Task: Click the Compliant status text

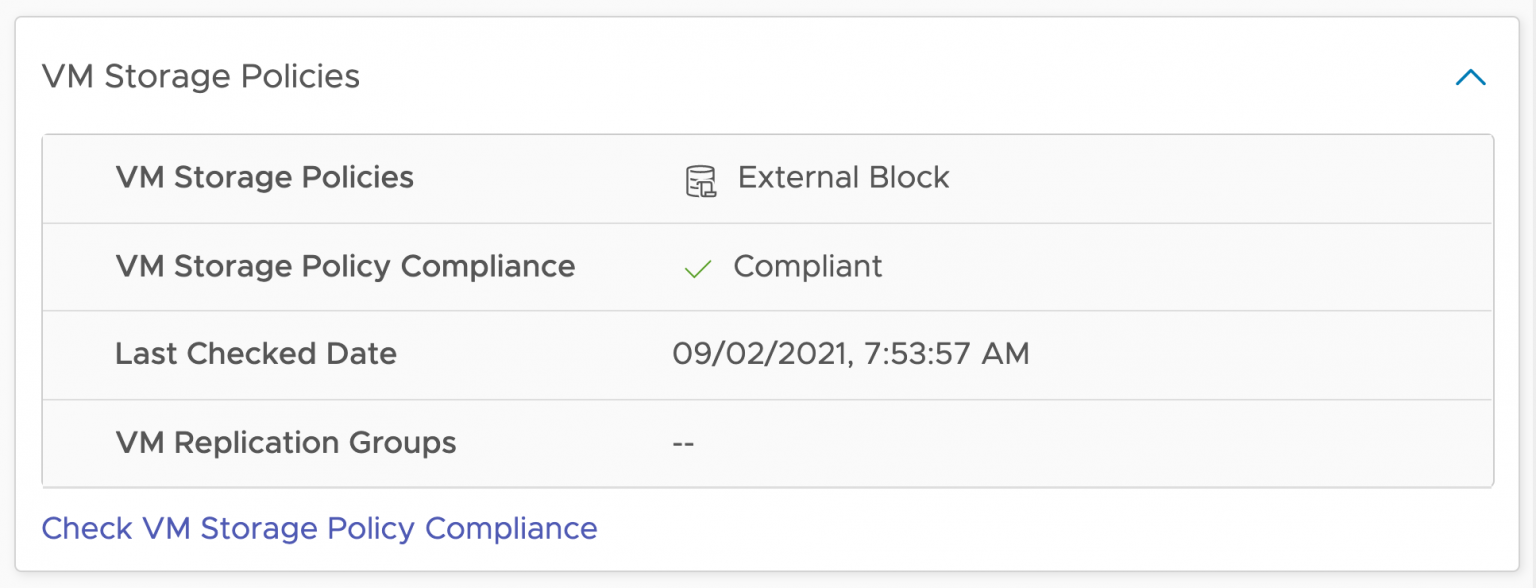Action: [x=808, y=266]
